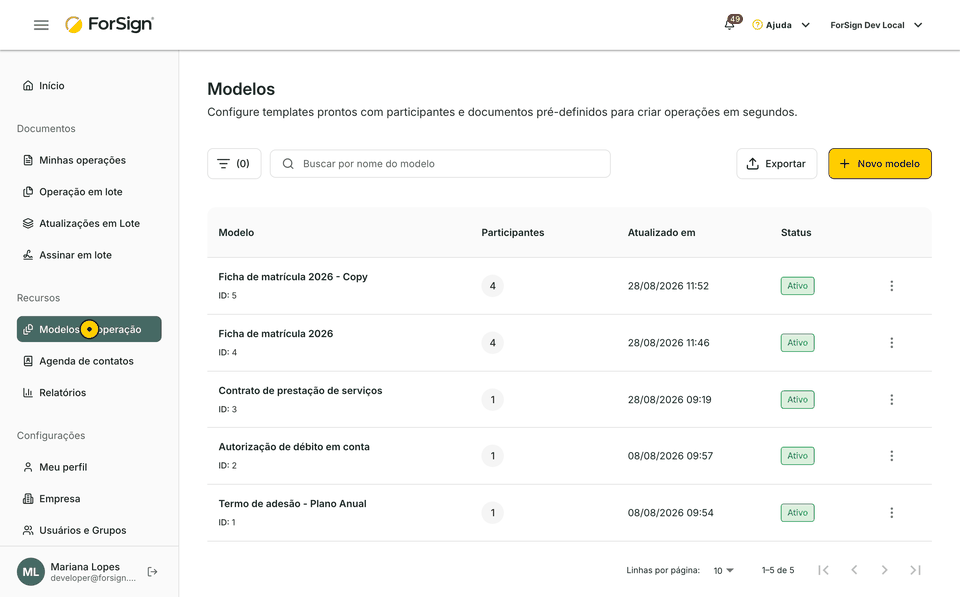Open the Linhas por página dropdown showing 10
This screenshot has width=960, height=597.
point(723,571)
